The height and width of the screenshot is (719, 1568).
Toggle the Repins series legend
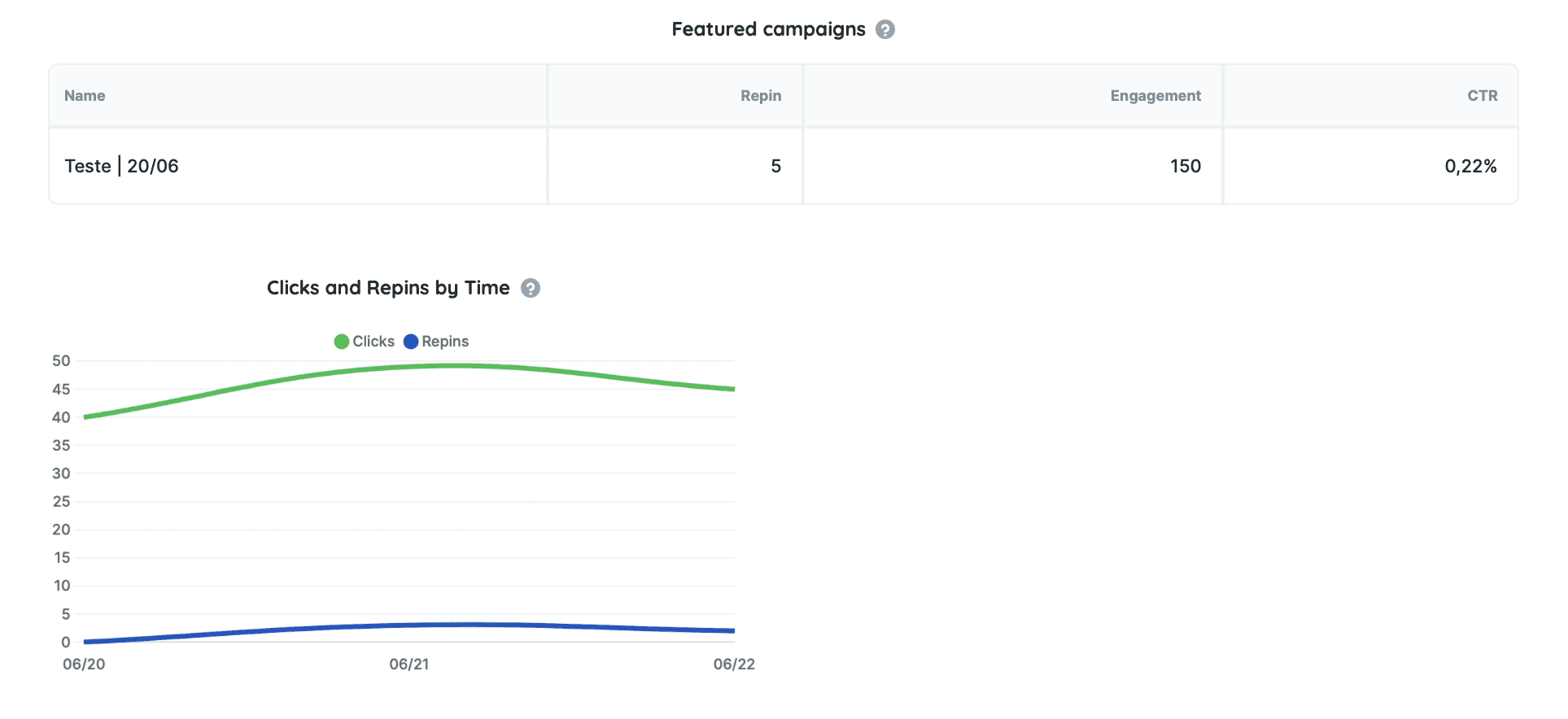(x=436, y=342)
